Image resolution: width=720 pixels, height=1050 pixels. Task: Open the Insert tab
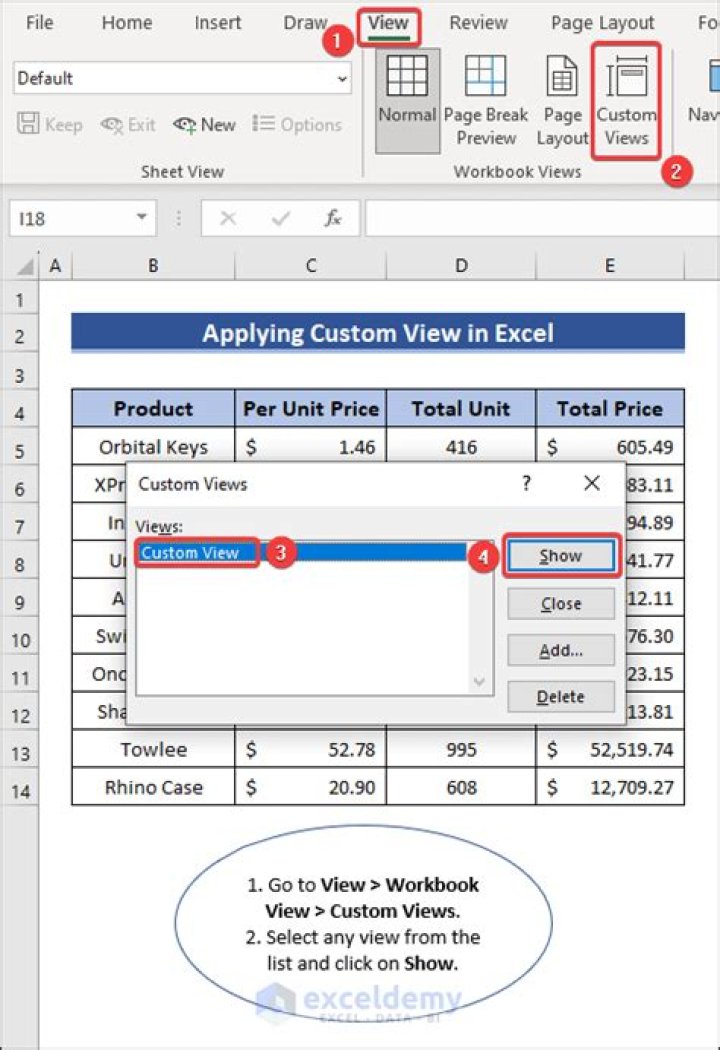click(218, 22)
